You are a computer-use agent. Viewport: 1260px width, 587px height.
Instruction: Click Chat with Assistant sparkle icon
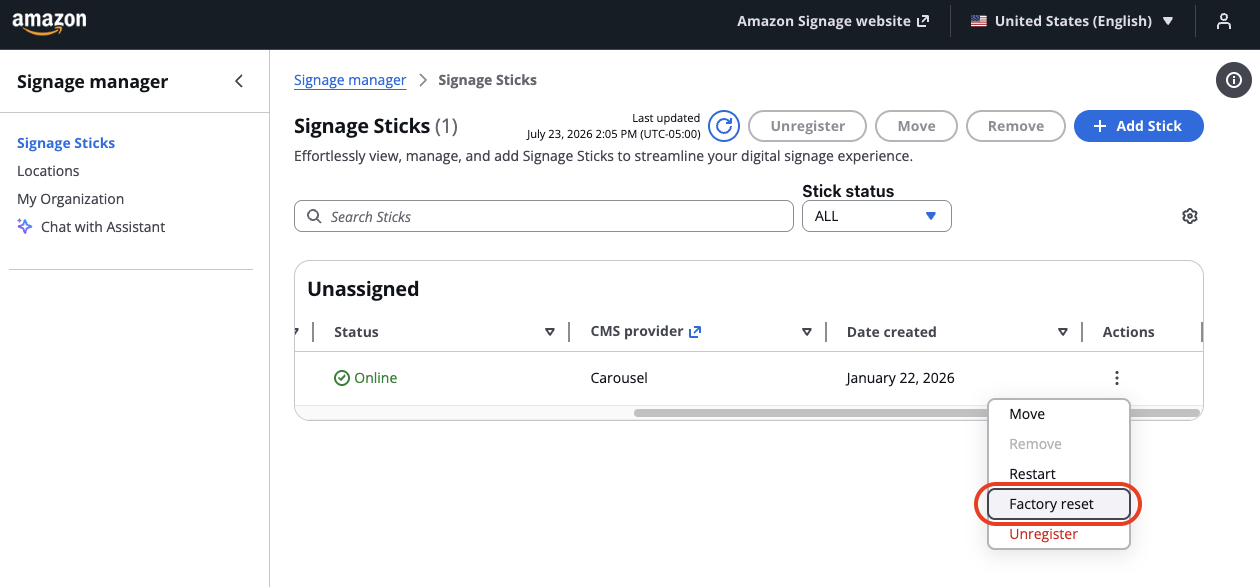[x=25, y=227]
